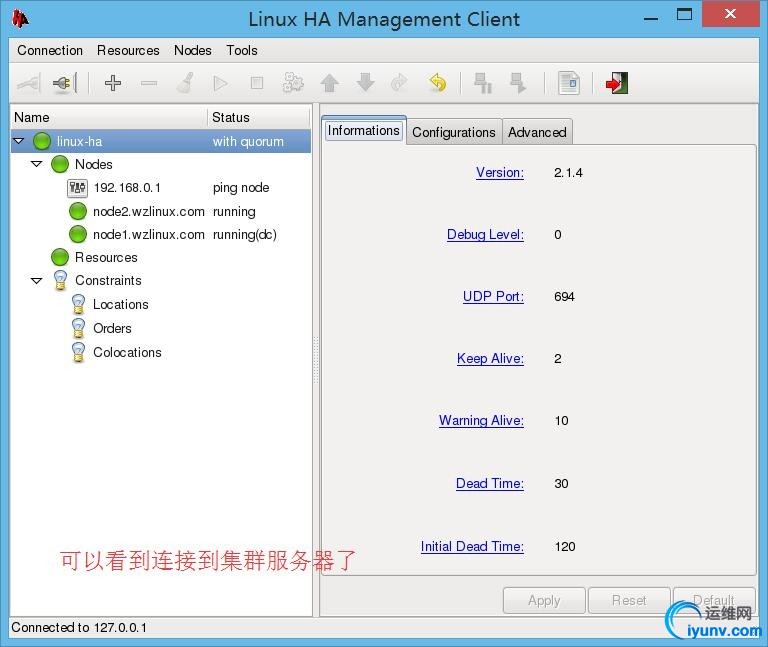This screenshot has height=647, width=768.
Task: Click the Debug Level link
Action: (485, 235)
